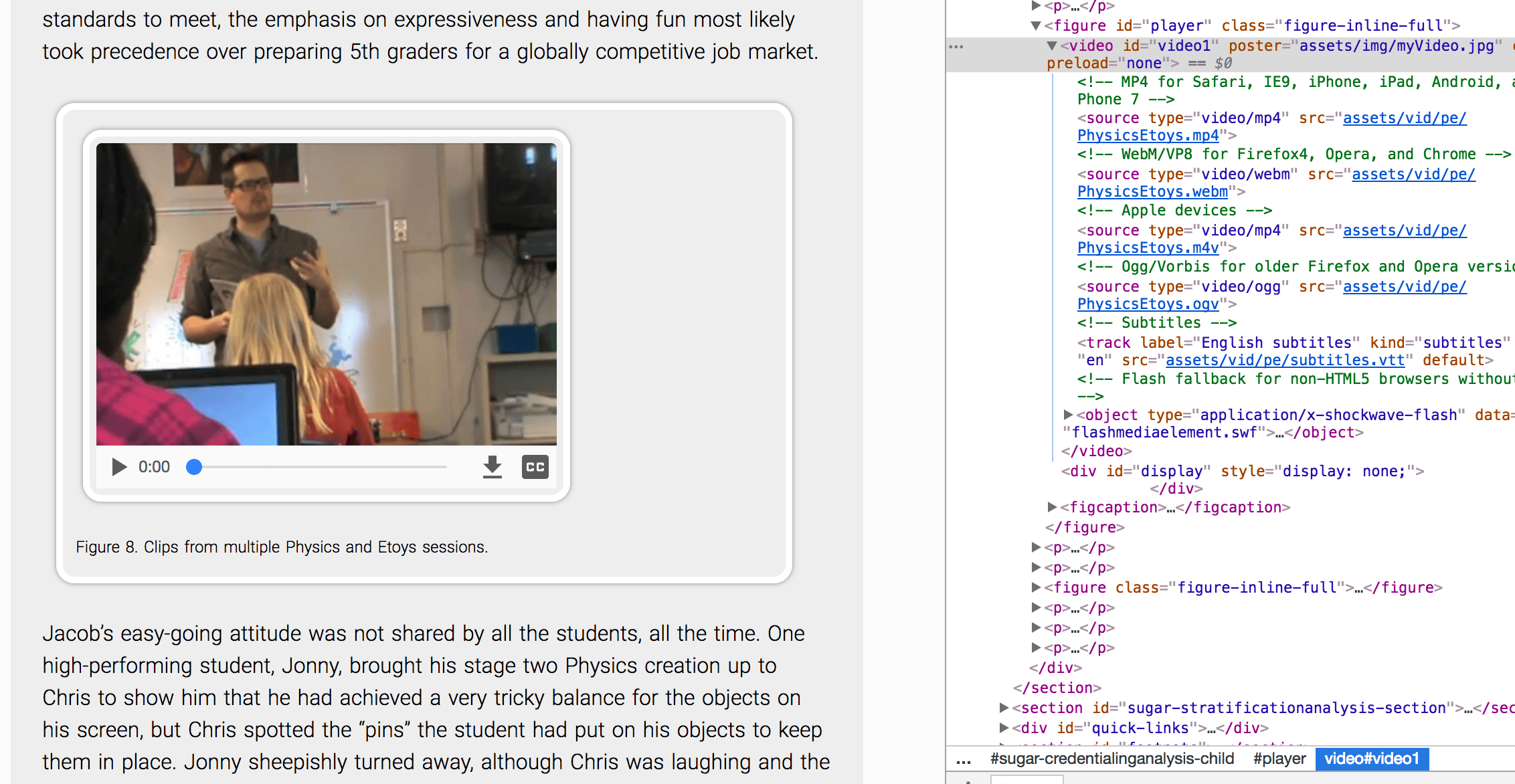1515x784 pixels.
Task: Toggle closed captions CC button
Action: coord(535,467)
